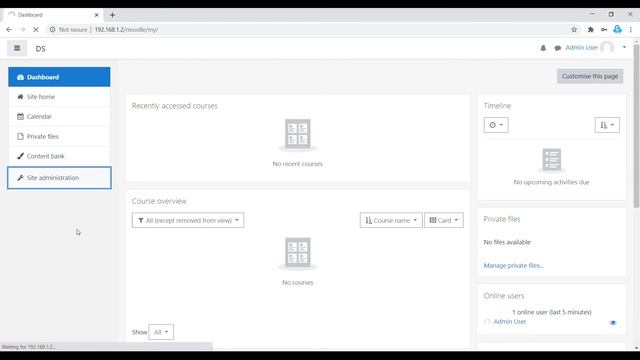Click the Timeline block heading
The height and width of the screenshot is (360, 640).
click(x=497, y=106)
